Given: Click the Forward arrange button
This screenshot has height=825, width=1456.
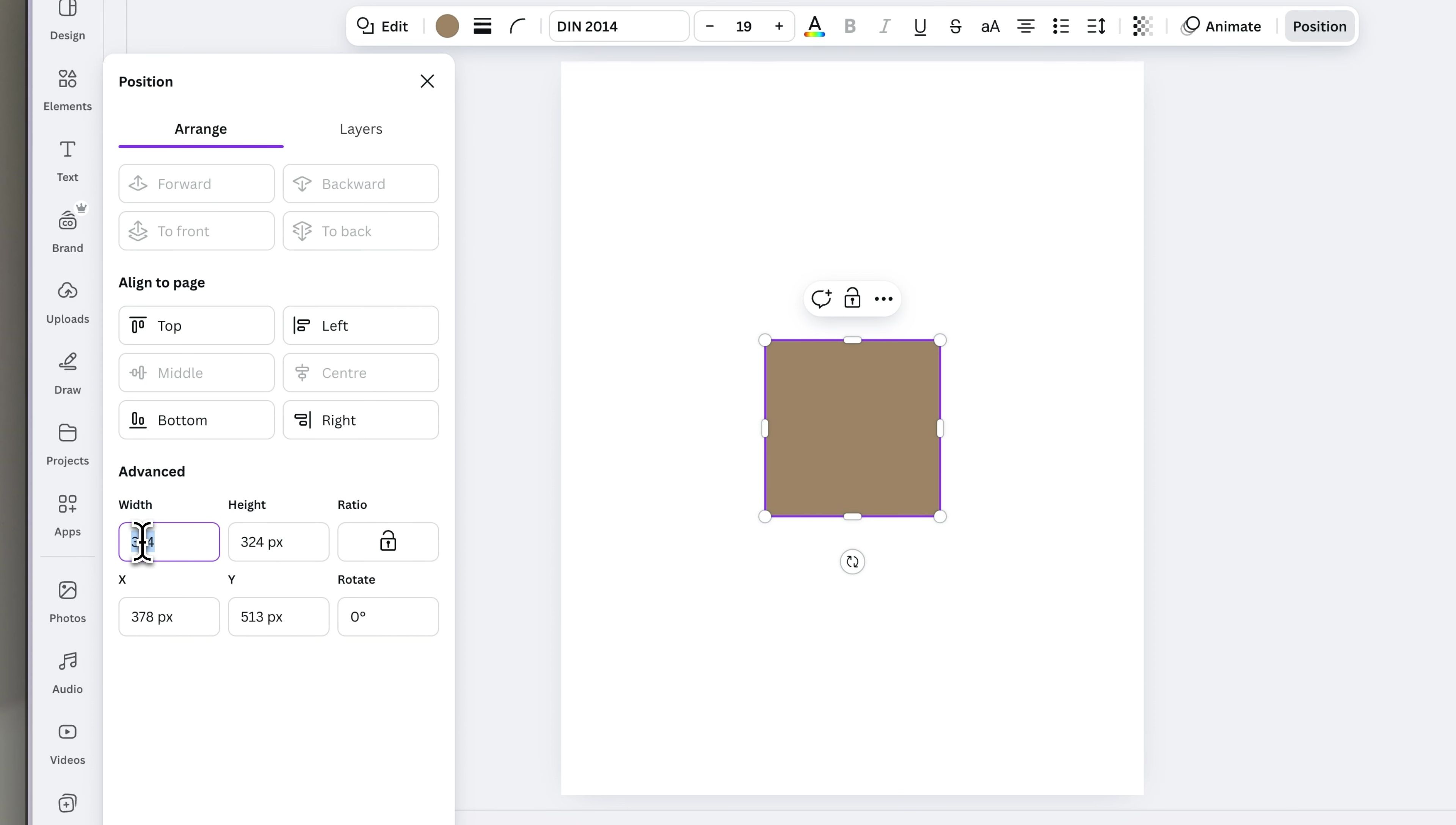Looking at the screenshot, I should tap(196, 184).
